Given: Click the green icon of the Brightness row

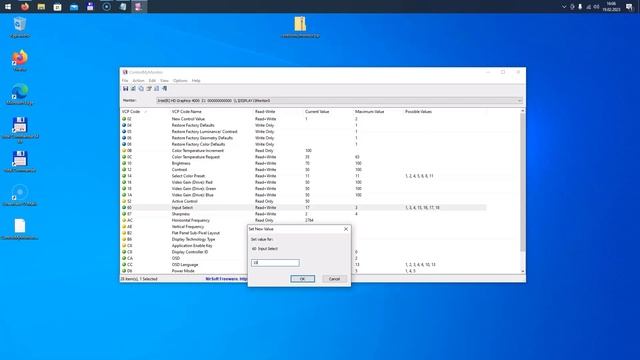Looking at the screenshot, I should (124, 163).
